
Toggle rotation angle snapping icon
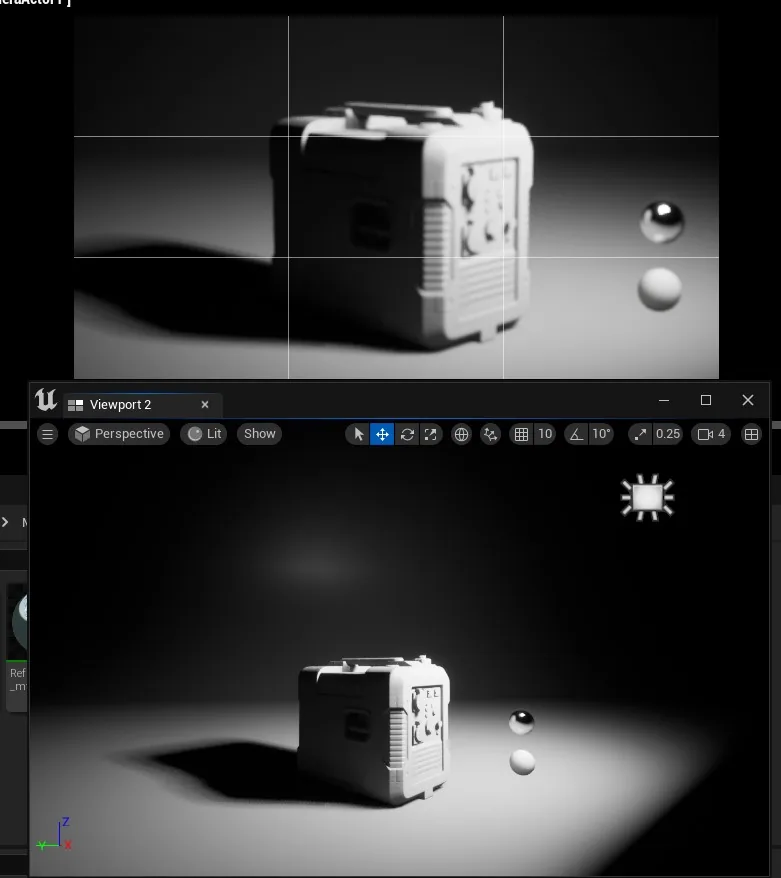(x=576, y=434)
